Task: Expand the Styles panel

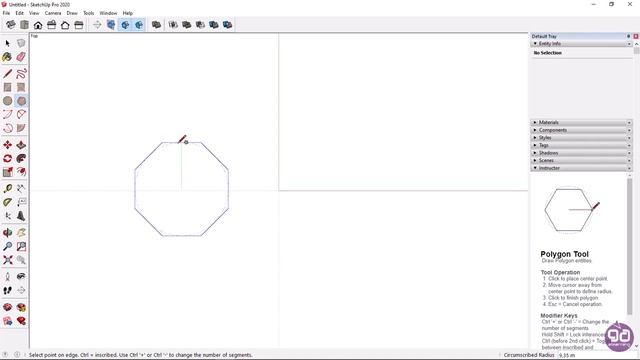Action: 581,138
